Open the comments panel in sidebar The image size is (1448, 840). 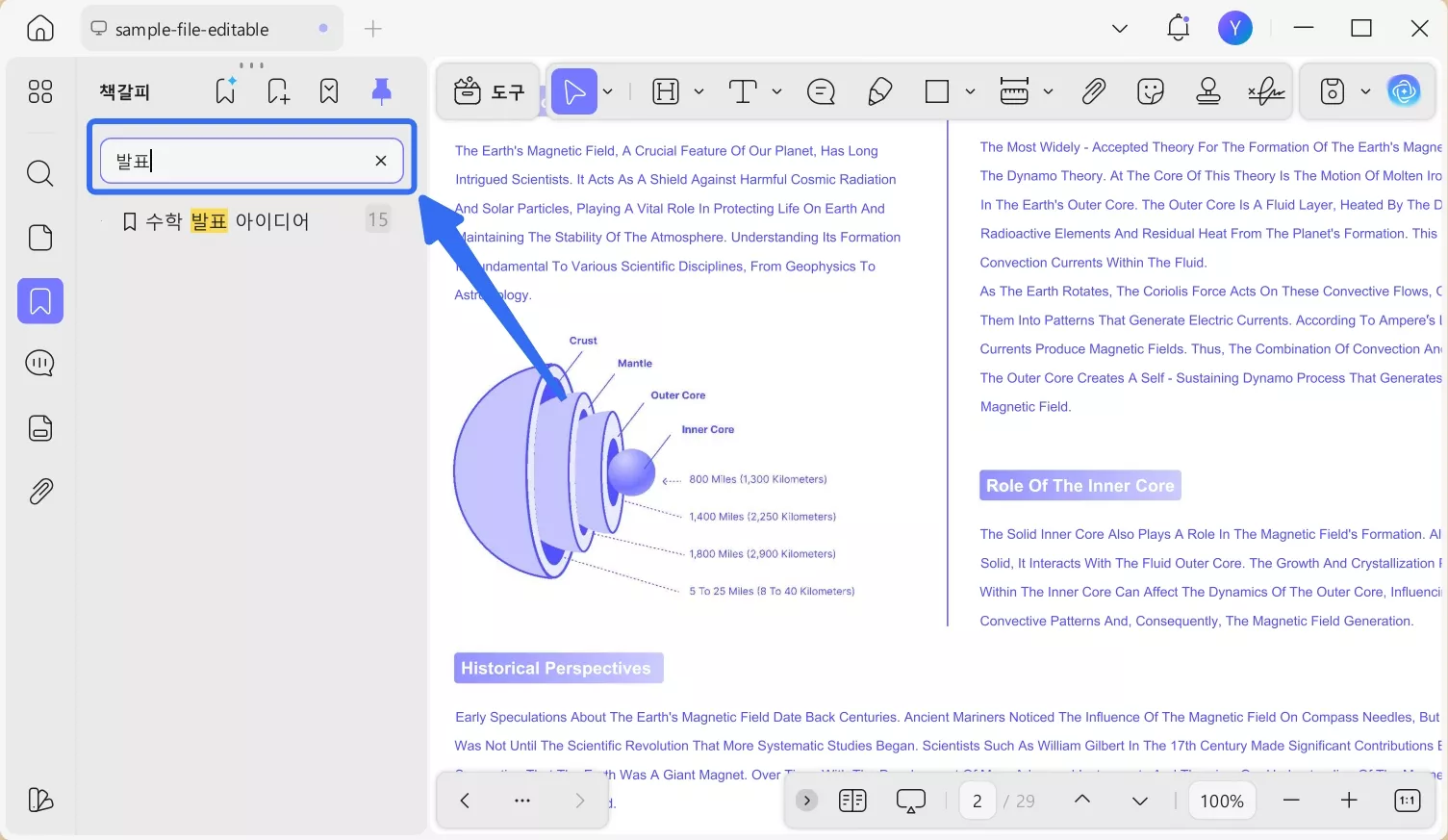point(39,364)
